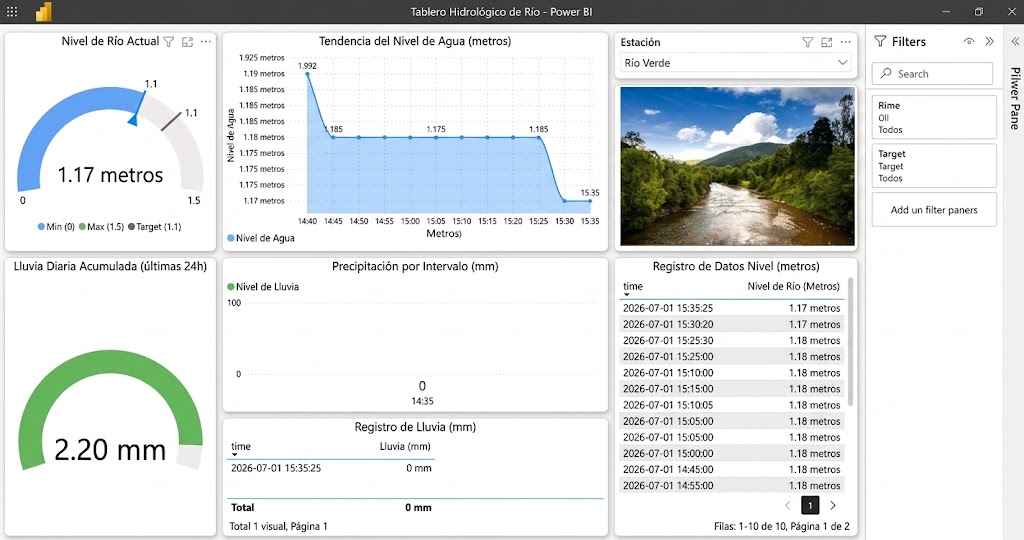Click 0 mm value in rain table row

point(419,468)
